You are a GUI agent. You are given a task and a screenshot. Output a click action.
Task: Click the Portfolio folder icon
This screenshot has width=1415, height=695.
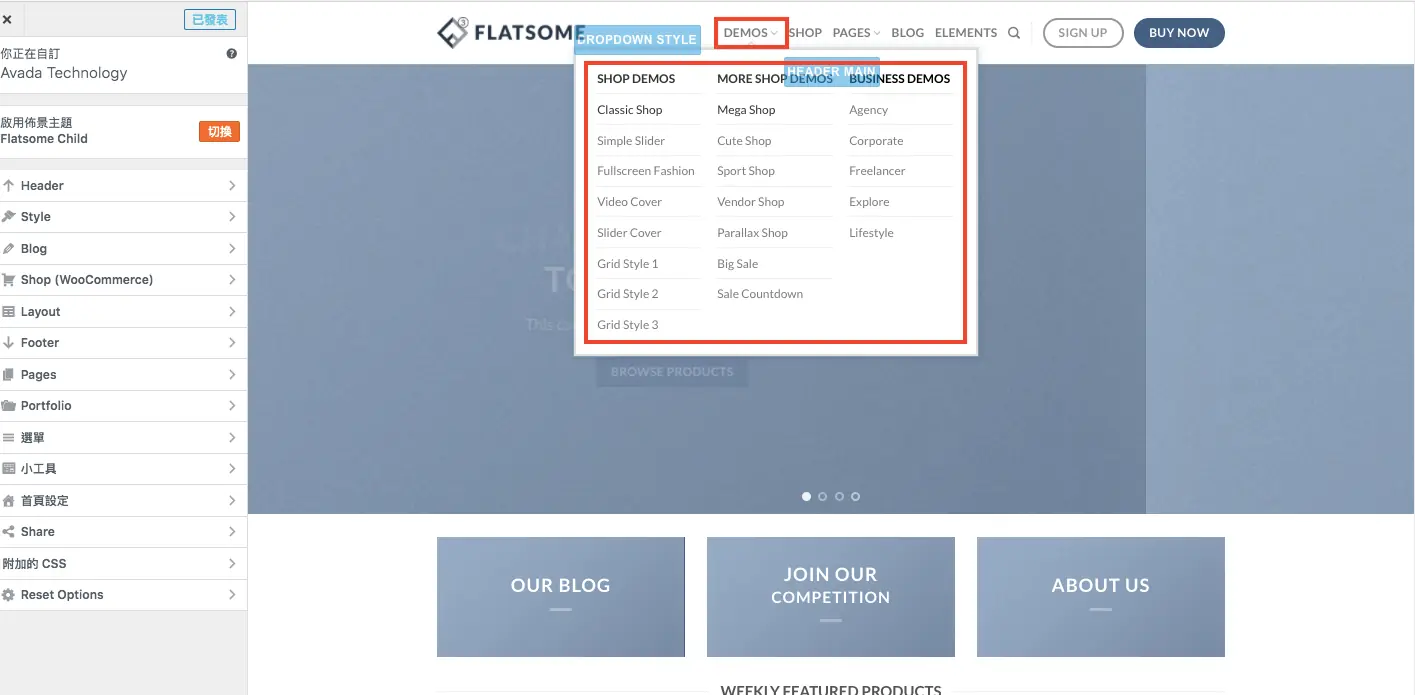pyautogui.click(x=9, y=406)
